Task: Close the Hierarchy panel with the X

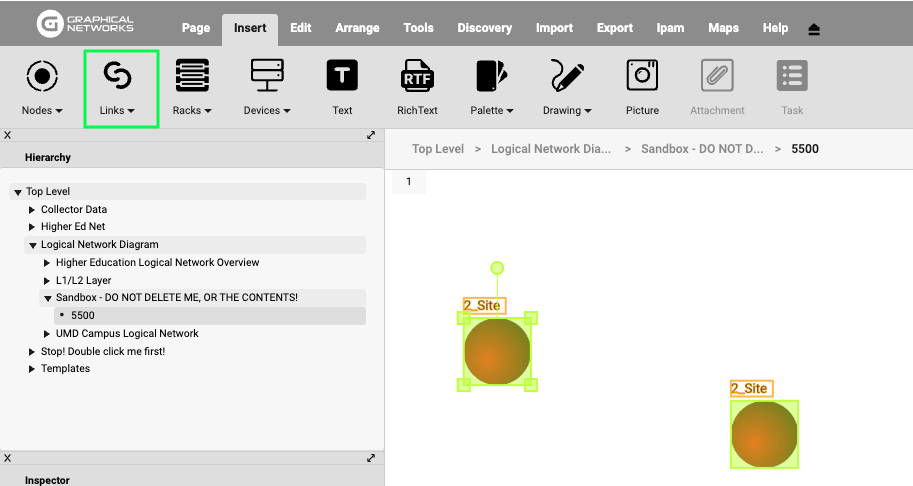Action: (x=7, y=134)
